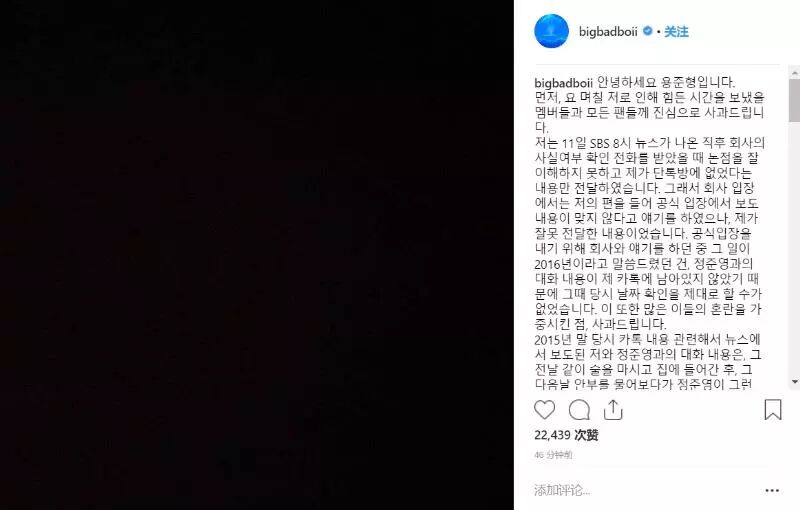The height and width of the screenshot is (510, 800).
Task: Share the post using the share arrow icon
Action: click(x=613, y=410)
